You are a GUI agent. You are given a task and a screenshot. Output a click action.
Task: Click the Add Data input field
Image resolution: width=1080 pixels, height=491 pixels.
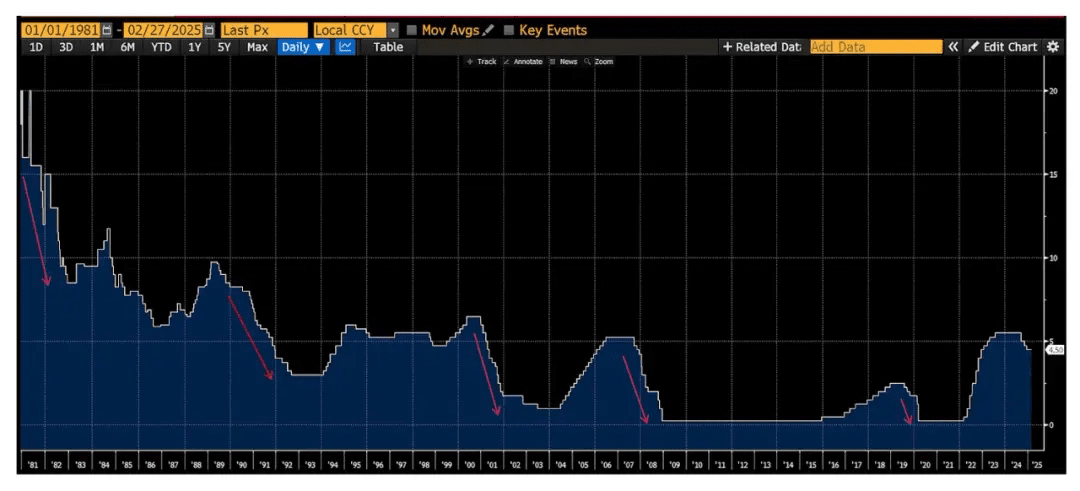pyautogui.click(x=875, y=47)
